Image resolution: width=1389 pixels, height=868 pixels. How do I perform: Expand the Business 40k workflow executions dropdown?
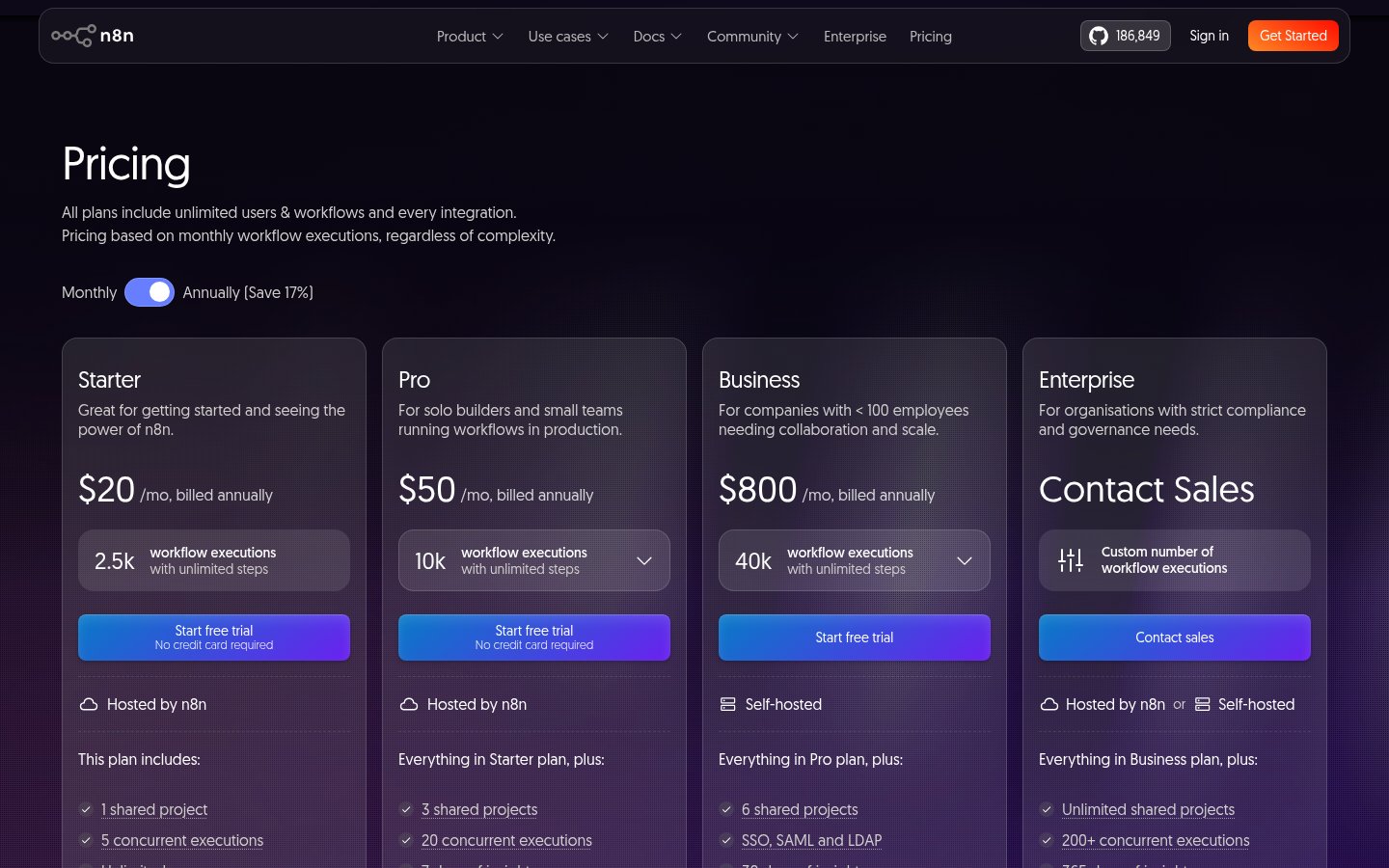click(x=855, y=560)
